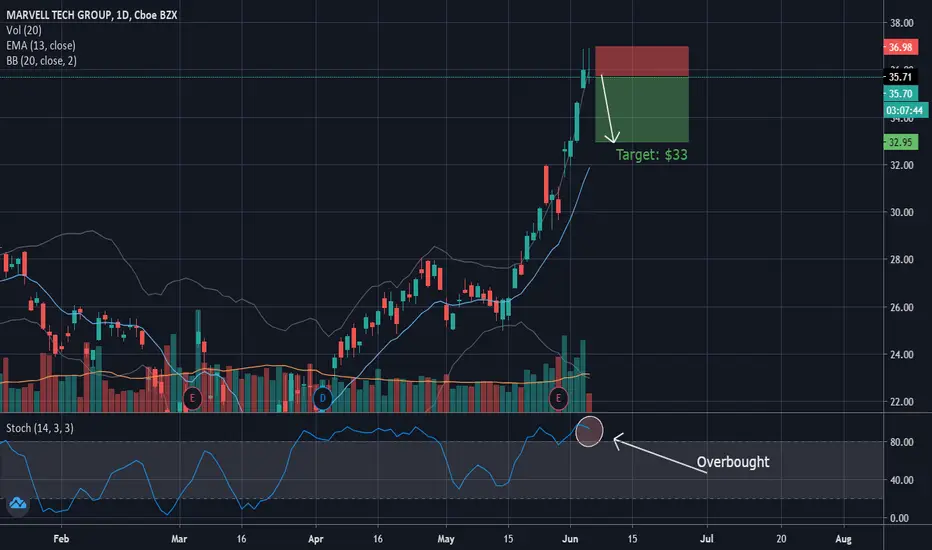932x550 pixels.
Task: Click the green 32.95 target price label
Action: tap(900, 142)
